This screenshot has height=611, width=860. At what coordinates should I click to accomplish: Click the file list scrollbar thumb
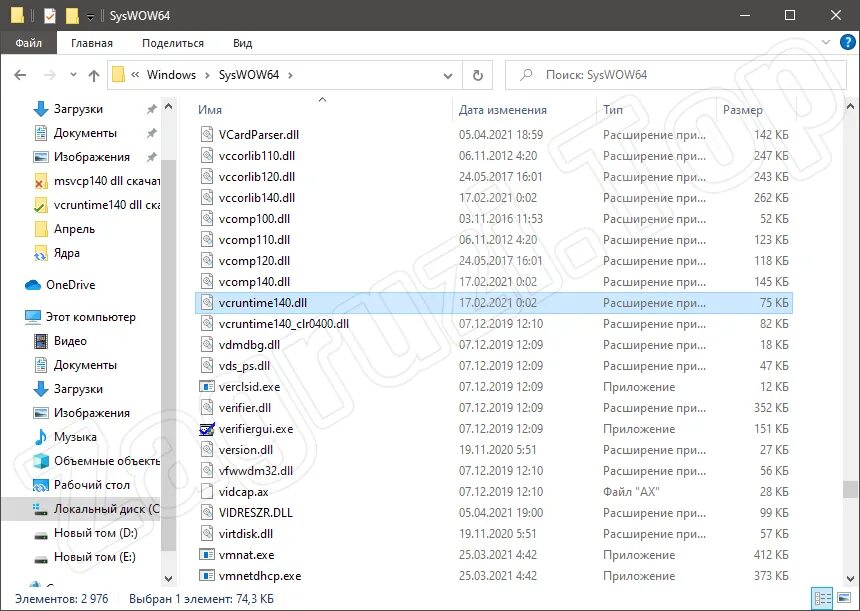[850, 489]
